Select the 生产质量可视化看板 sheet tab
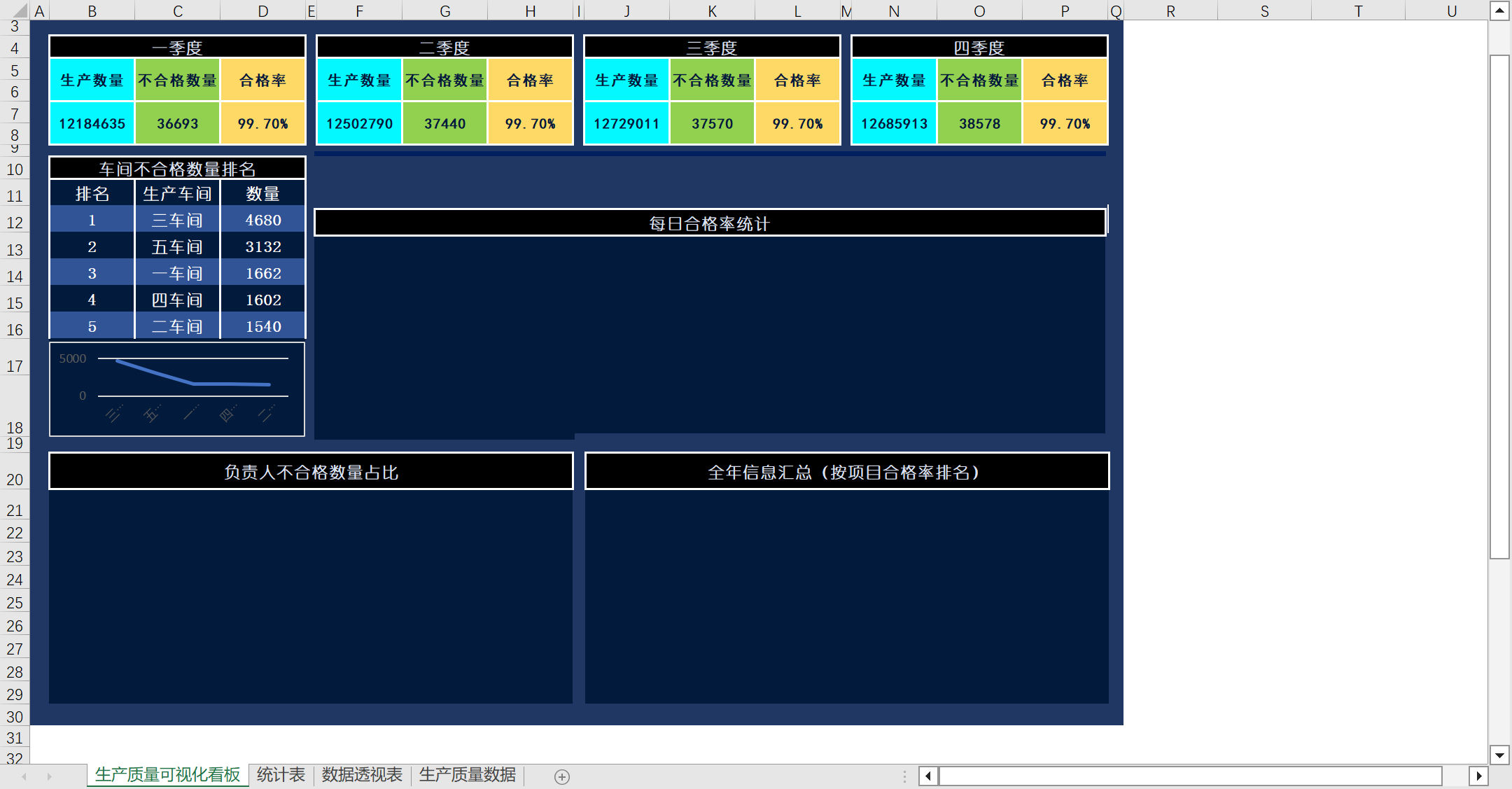 click(x=167, y=775)
